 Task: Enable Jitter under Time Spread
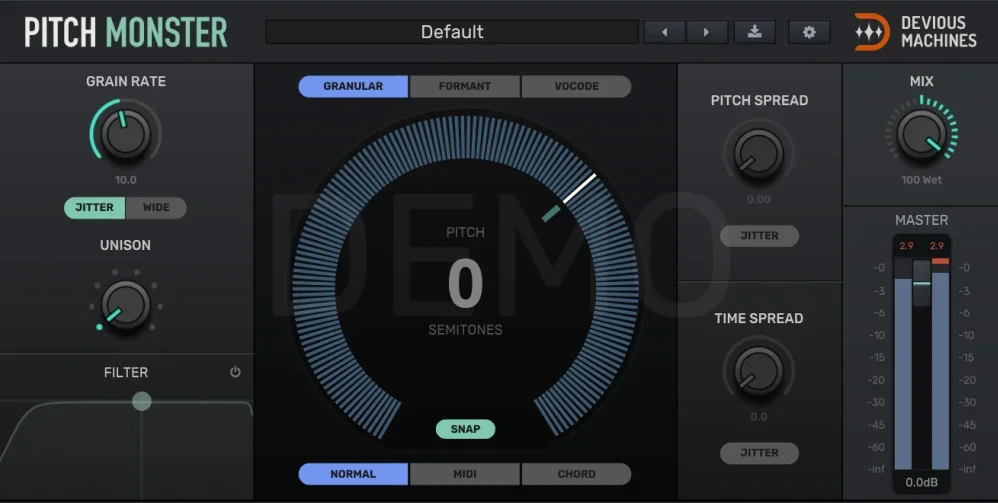tap(759, 453)
